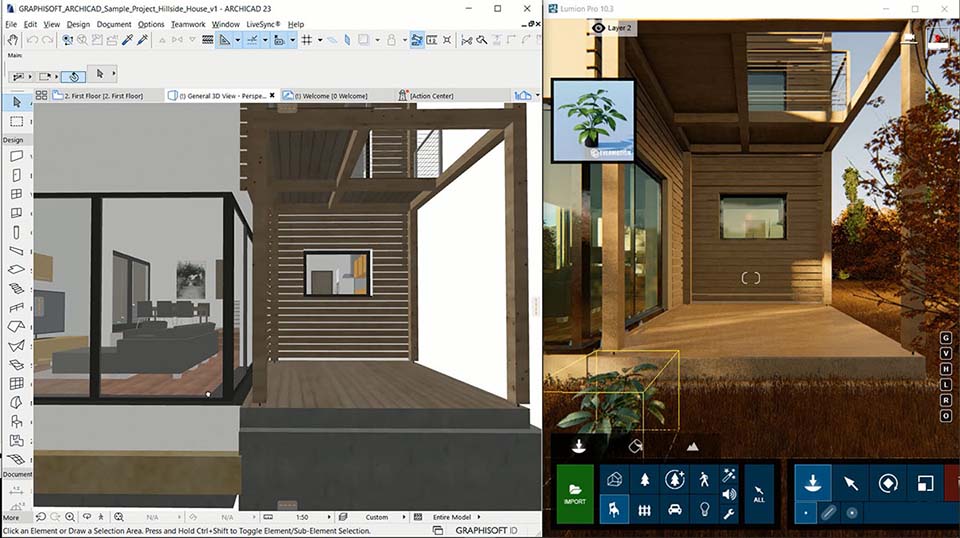Click the Sound speaker category icon
The image size is (960, 538).
click(729, 494)
